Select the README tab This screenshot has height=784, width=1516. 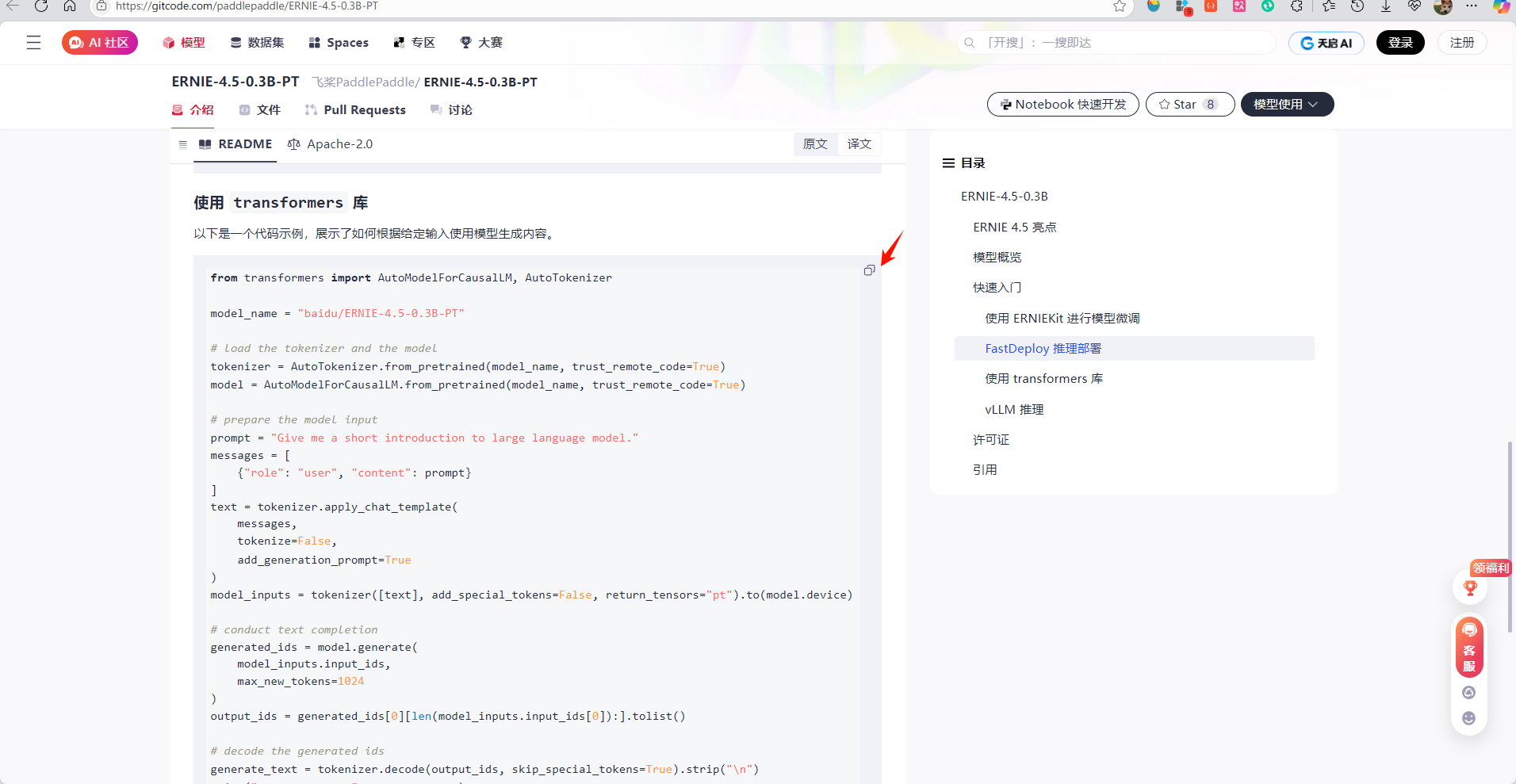point(235,144)
